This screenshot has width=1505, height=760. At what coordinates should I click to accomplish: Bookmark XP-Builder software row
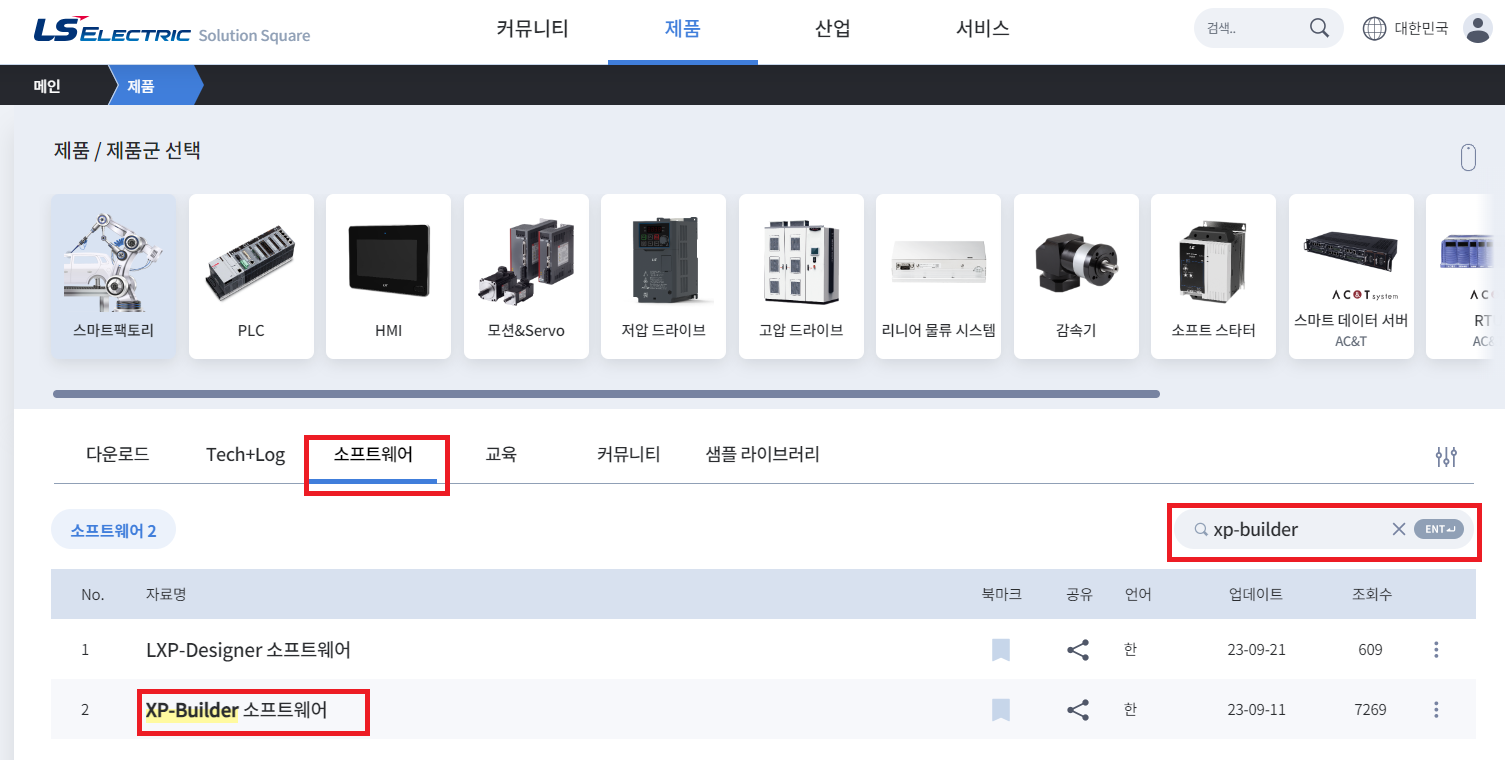point(1001,710)
